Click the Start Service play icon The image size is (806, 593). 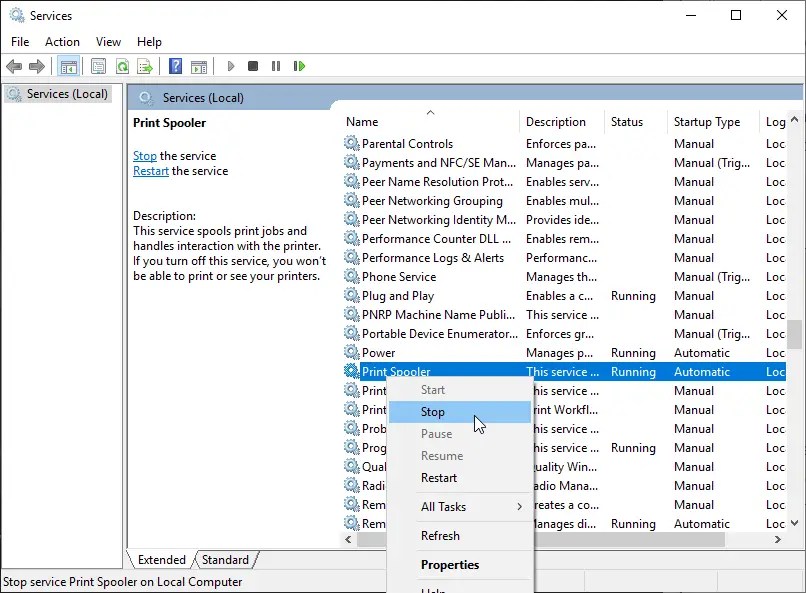(x=231, y=66)
